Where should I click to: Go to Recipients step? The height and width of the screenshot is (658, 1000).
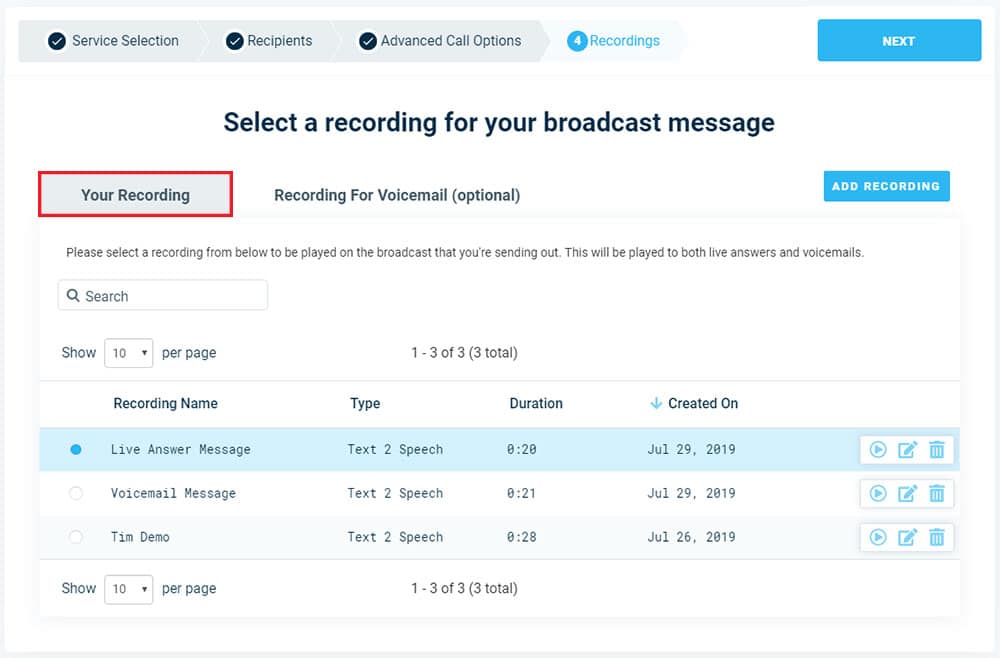(269, 41)
